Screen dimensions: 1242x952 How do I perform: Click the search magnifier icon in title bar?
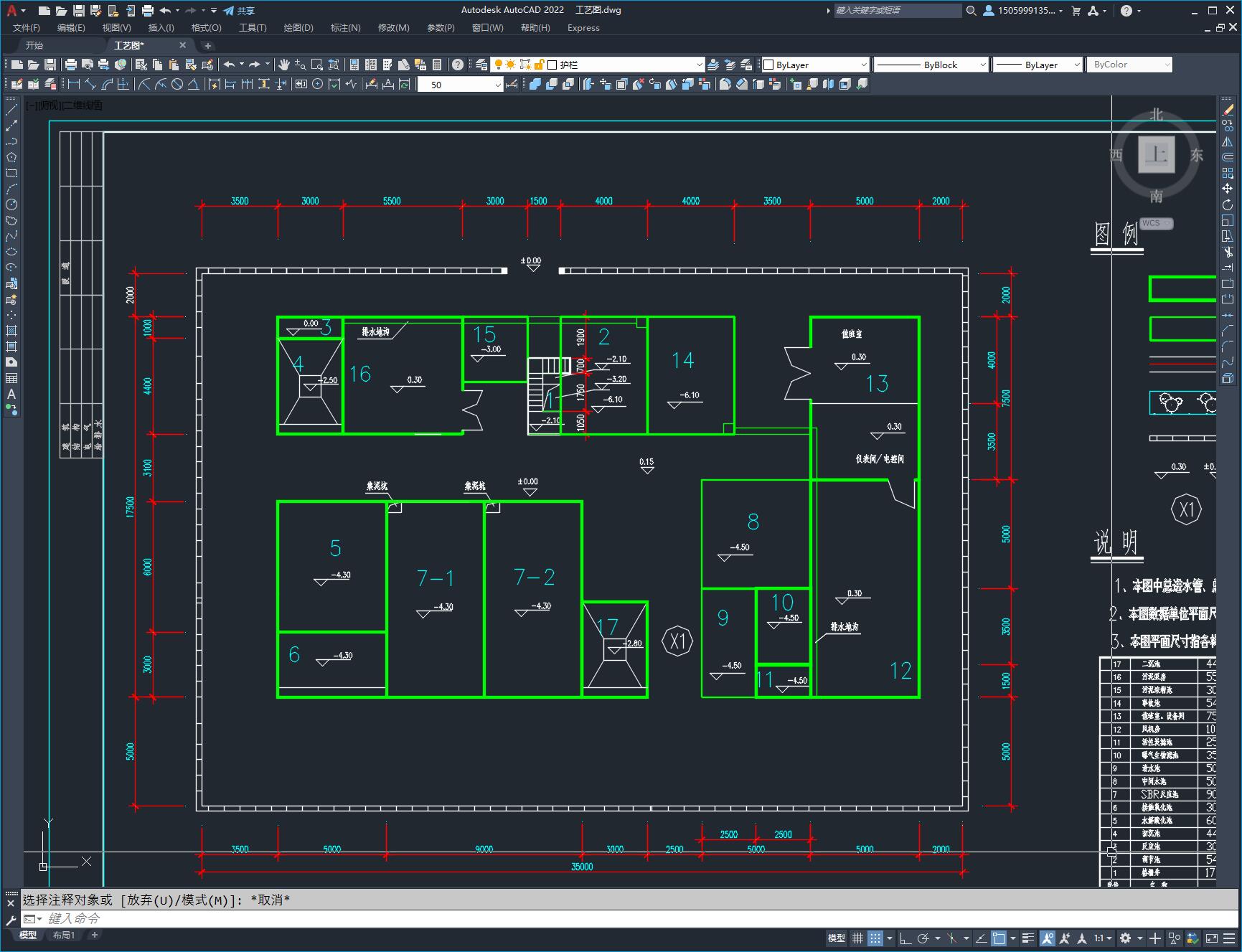point(971,11)
